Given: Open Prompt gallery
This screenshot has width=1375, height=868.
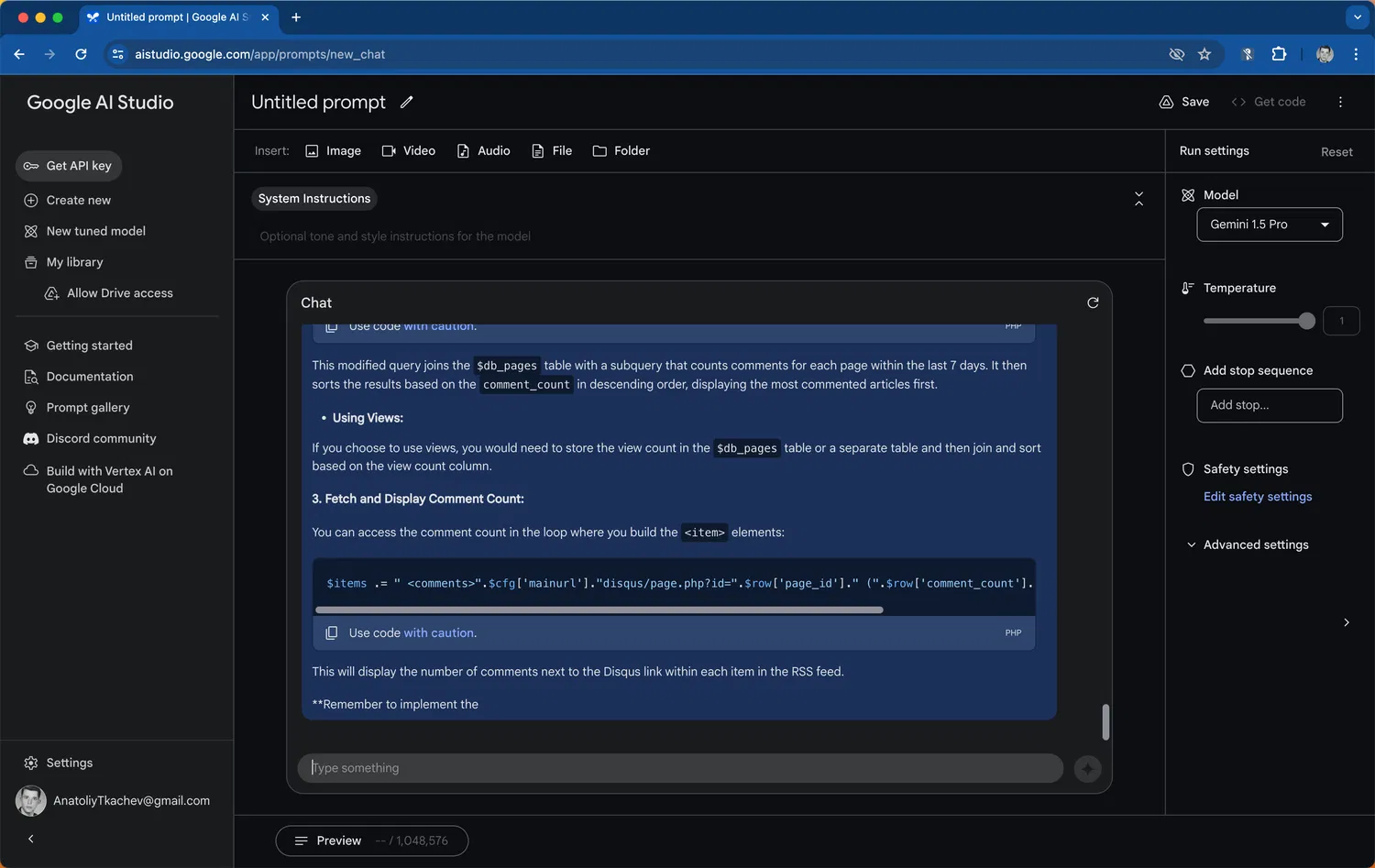Looking at the screenshot, I should pyautogui.click(x=77, y=408).
